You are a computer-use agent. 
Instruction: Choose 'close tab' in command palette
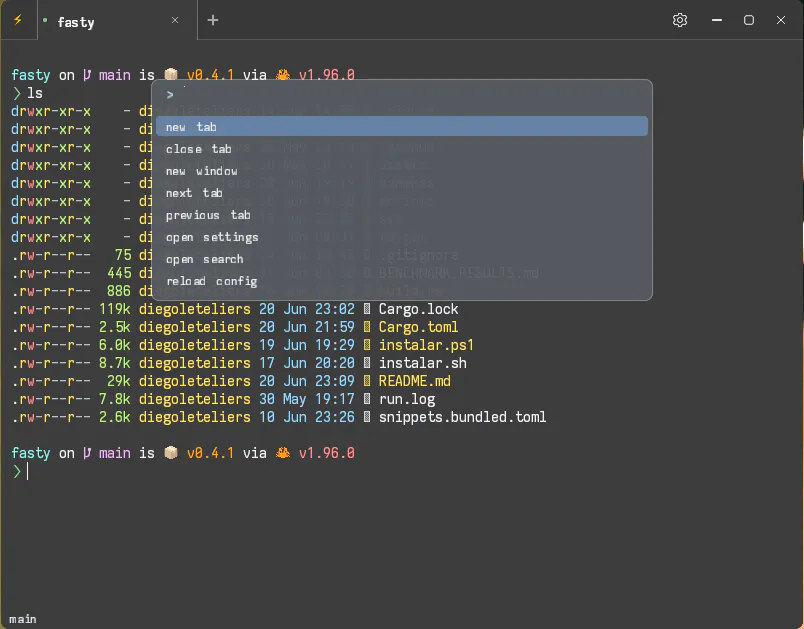(x=401, y=149)
